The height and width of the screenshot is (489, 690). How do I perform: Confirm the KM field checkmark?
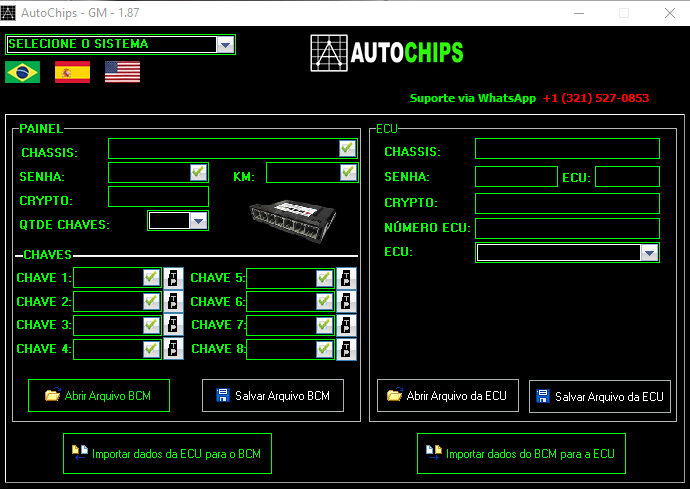348,172
